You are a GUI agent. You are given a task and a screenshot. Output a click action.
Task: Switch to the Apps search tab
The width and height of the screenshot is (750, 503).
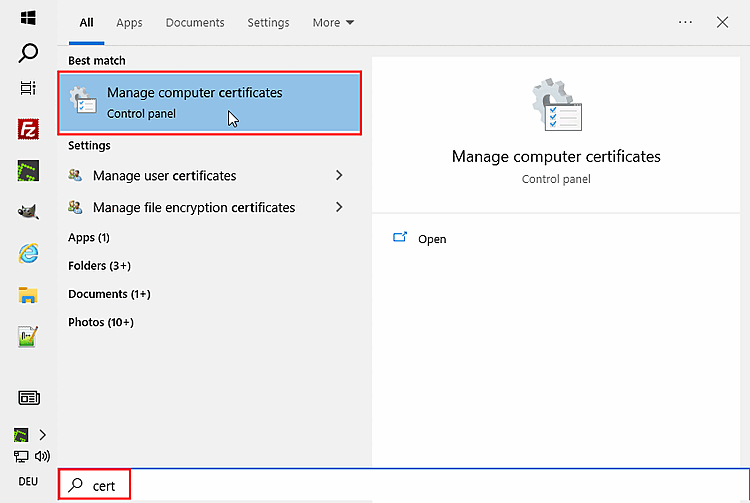(x=129, y=22)
